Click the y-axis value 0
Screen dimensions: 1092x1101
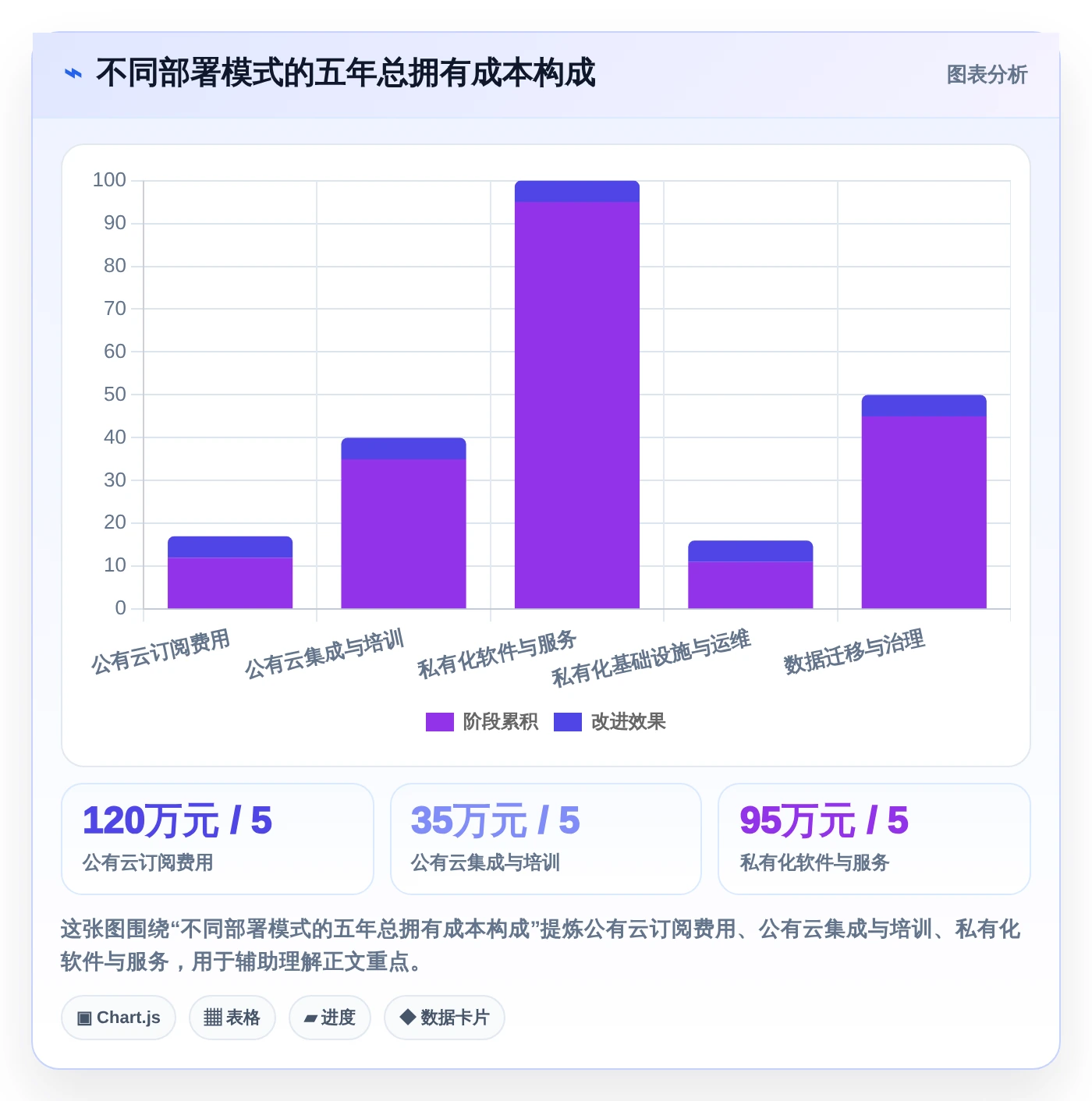pos(120,608)
